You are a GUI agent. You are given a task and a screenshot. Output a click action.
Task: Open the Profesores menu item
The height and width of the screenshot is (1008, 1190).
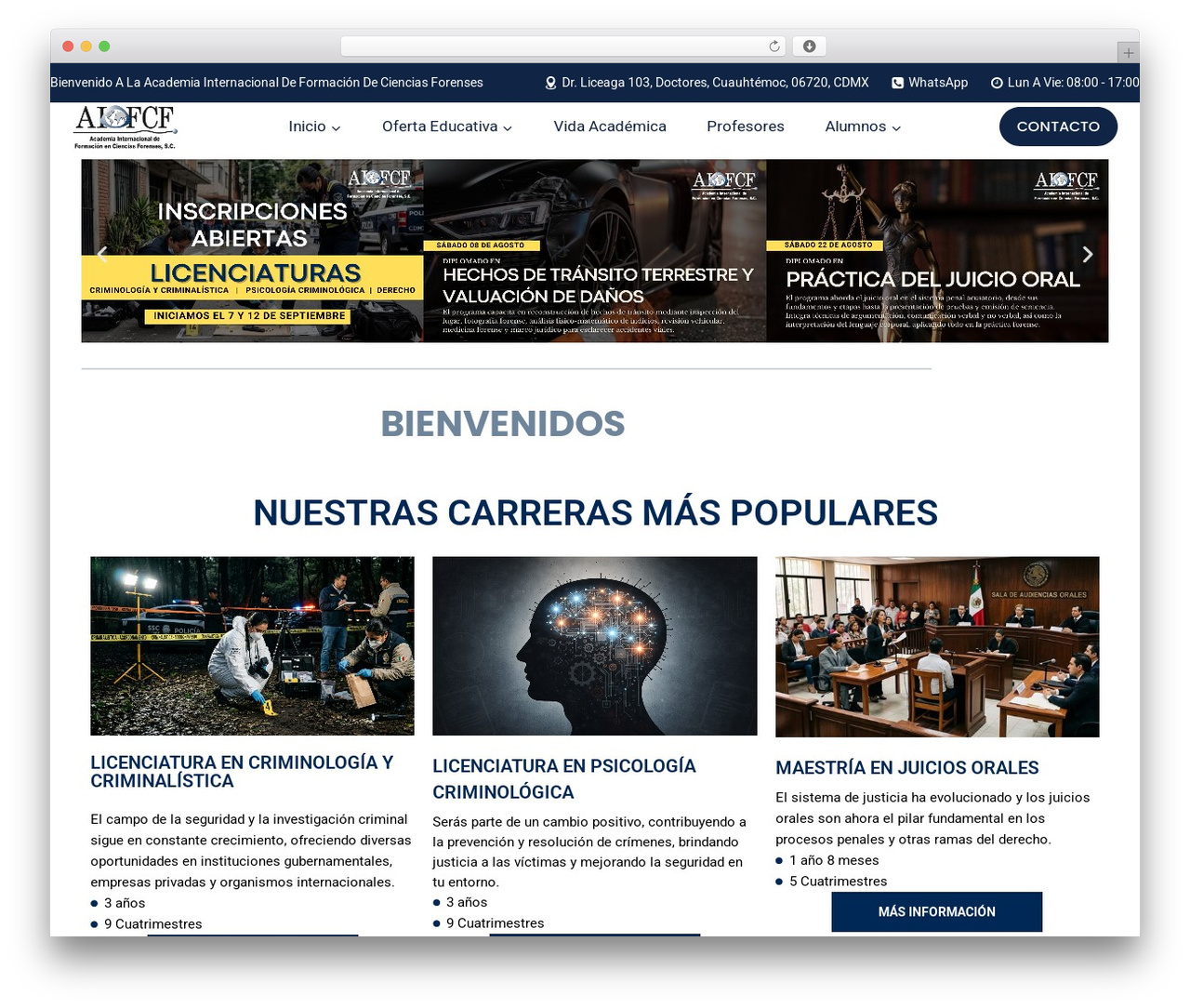[x=746, y=126]
